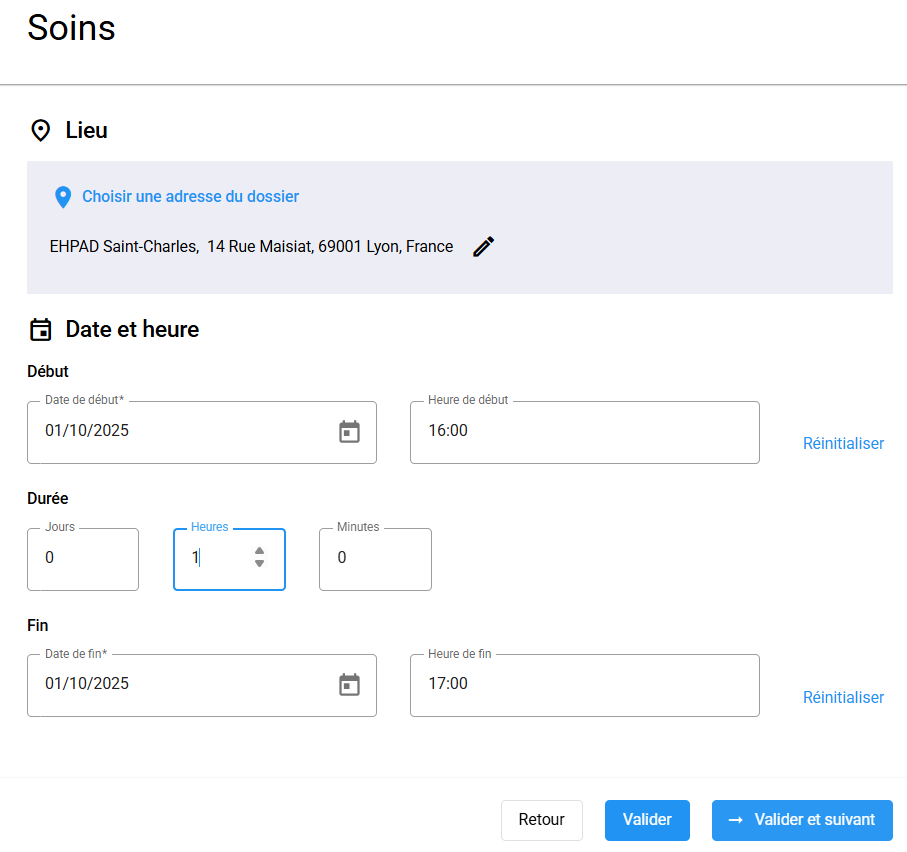
Task: Select the Minutes duration field
Action: pos(375,559)
